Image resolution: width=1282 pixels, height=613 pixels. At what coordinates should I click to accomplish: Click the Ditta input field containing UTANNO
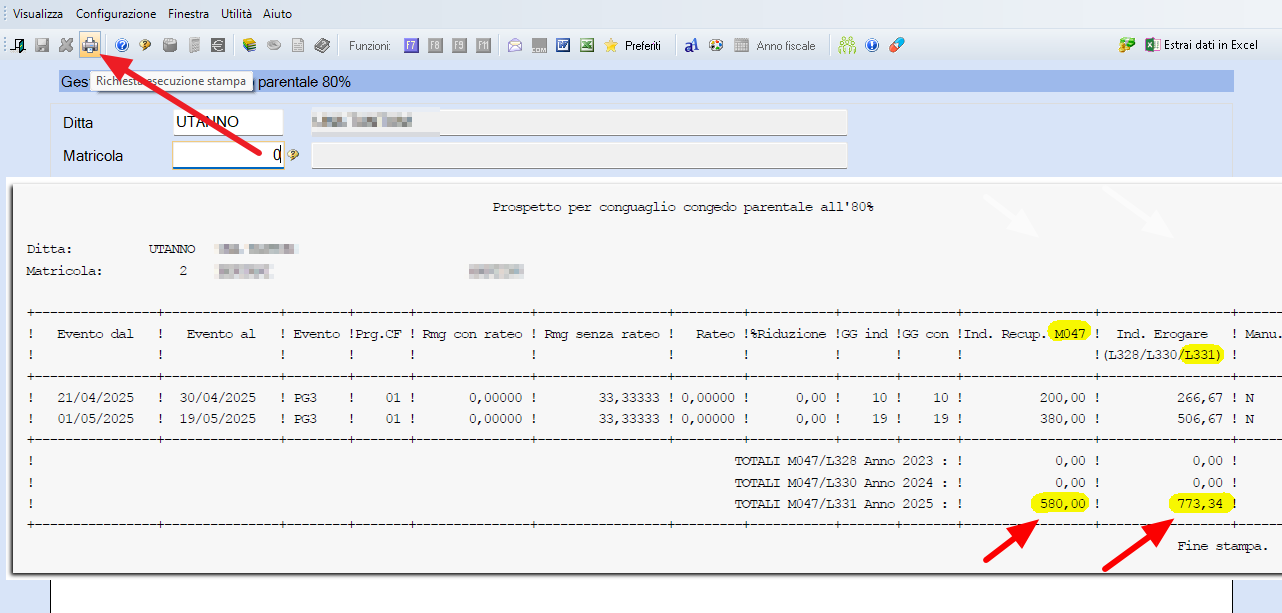[x=228, y=122]
